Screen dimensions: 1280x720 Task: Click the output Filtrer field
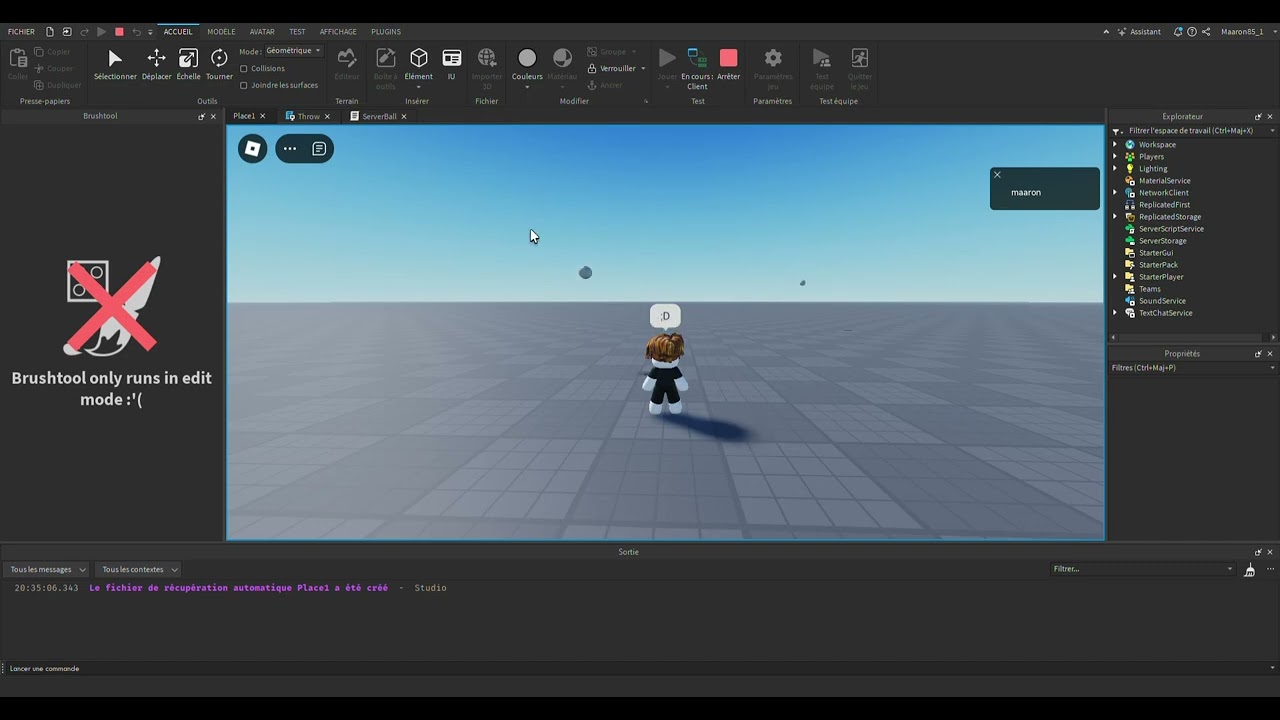[x=1143, y=569]
